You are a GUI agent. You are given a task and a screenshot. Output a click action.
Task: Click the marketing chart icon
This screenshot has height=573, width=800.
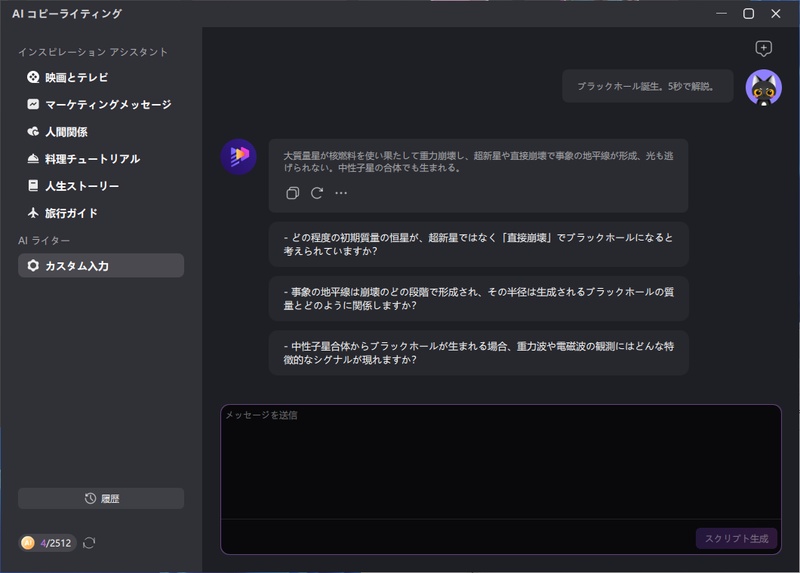pyautogui.click(x=33, y=104)
